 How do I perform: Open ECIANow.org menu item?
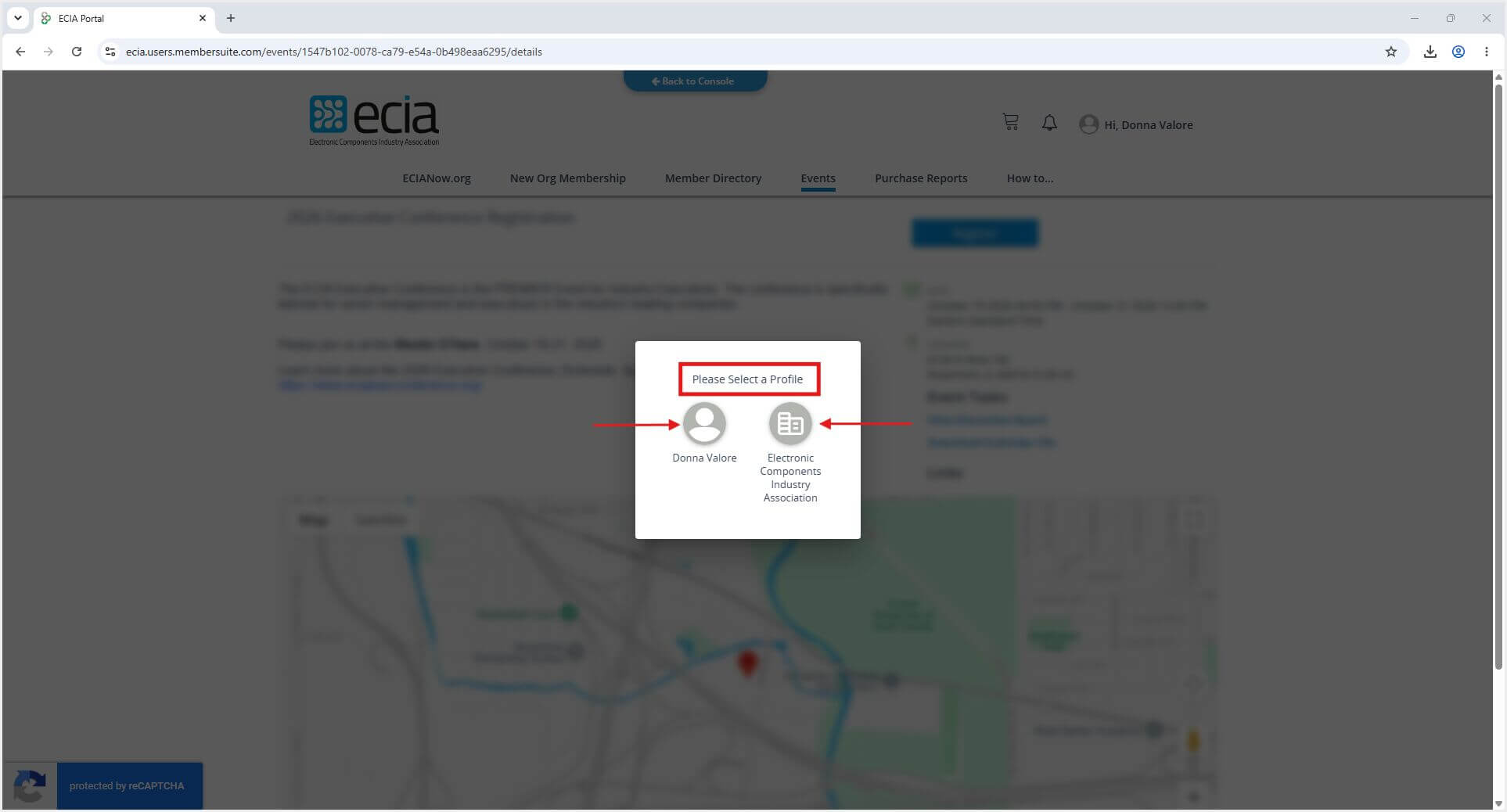tap(437, 178)
